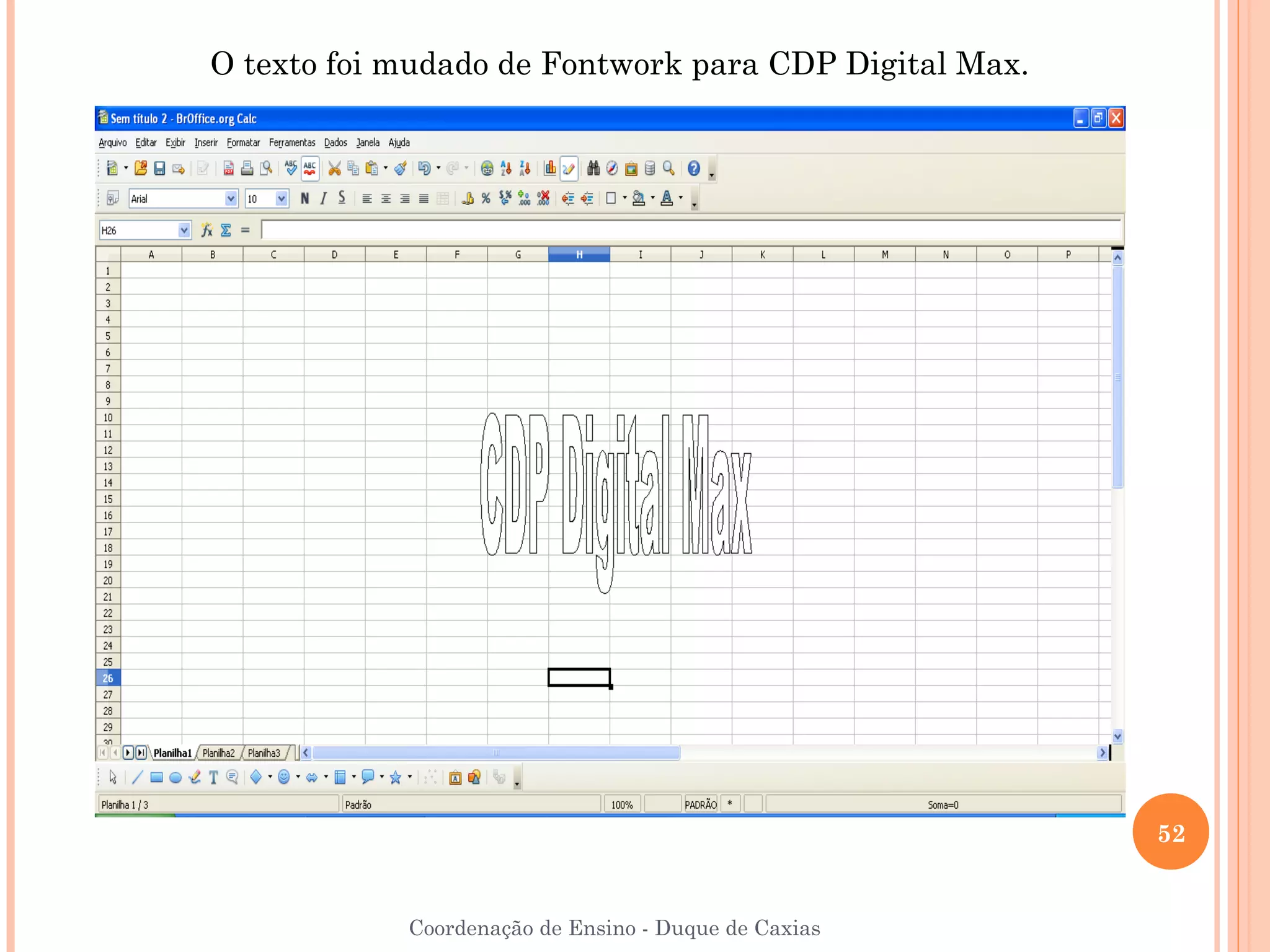The width and height of the screenshot is (1270, 952).
Task: Open the Function Wizard icon
Action: click(206, 231)
